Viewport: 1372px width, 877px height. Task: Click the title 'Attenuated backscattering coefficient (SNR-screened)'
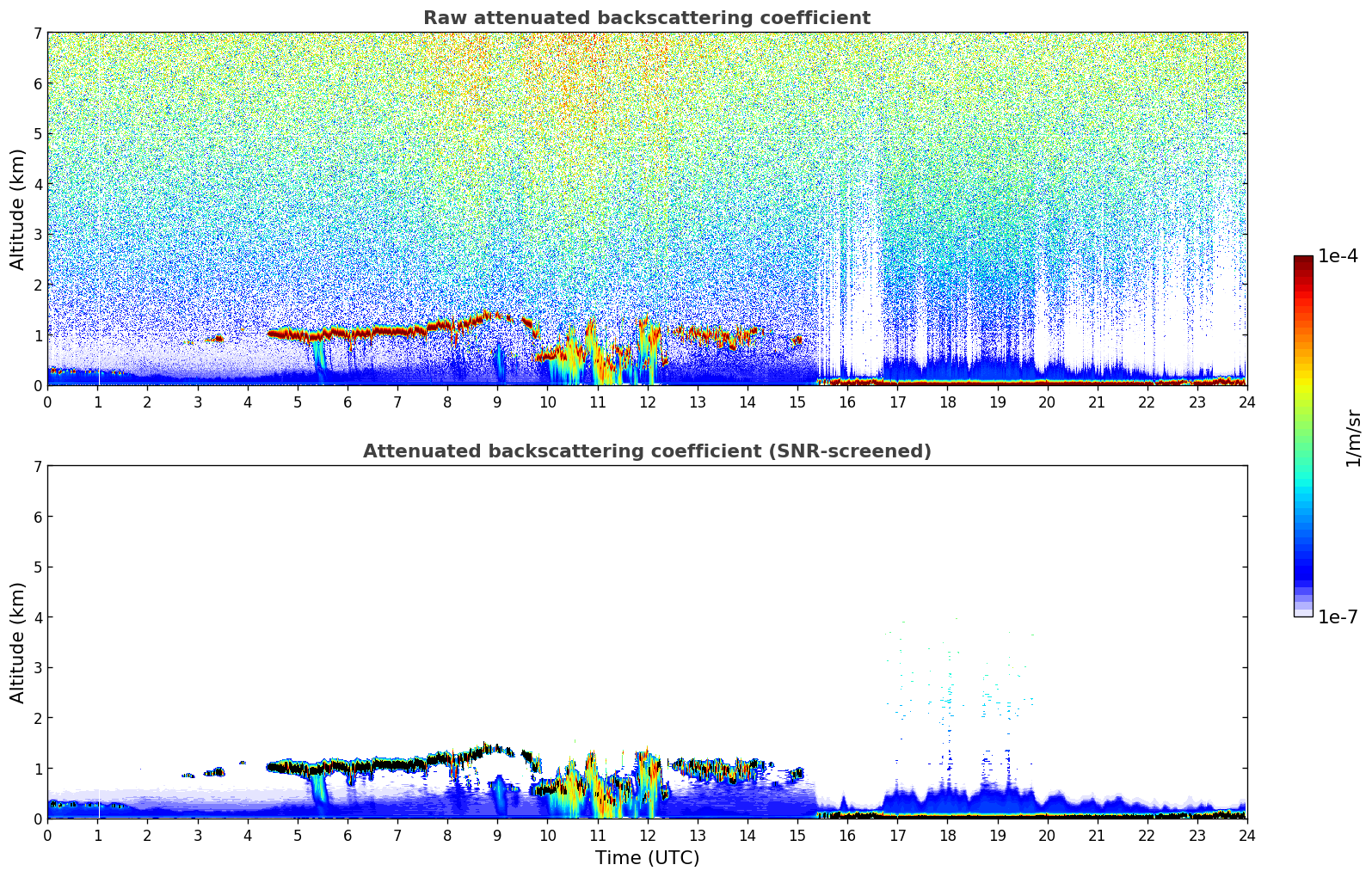coord(647,451)
